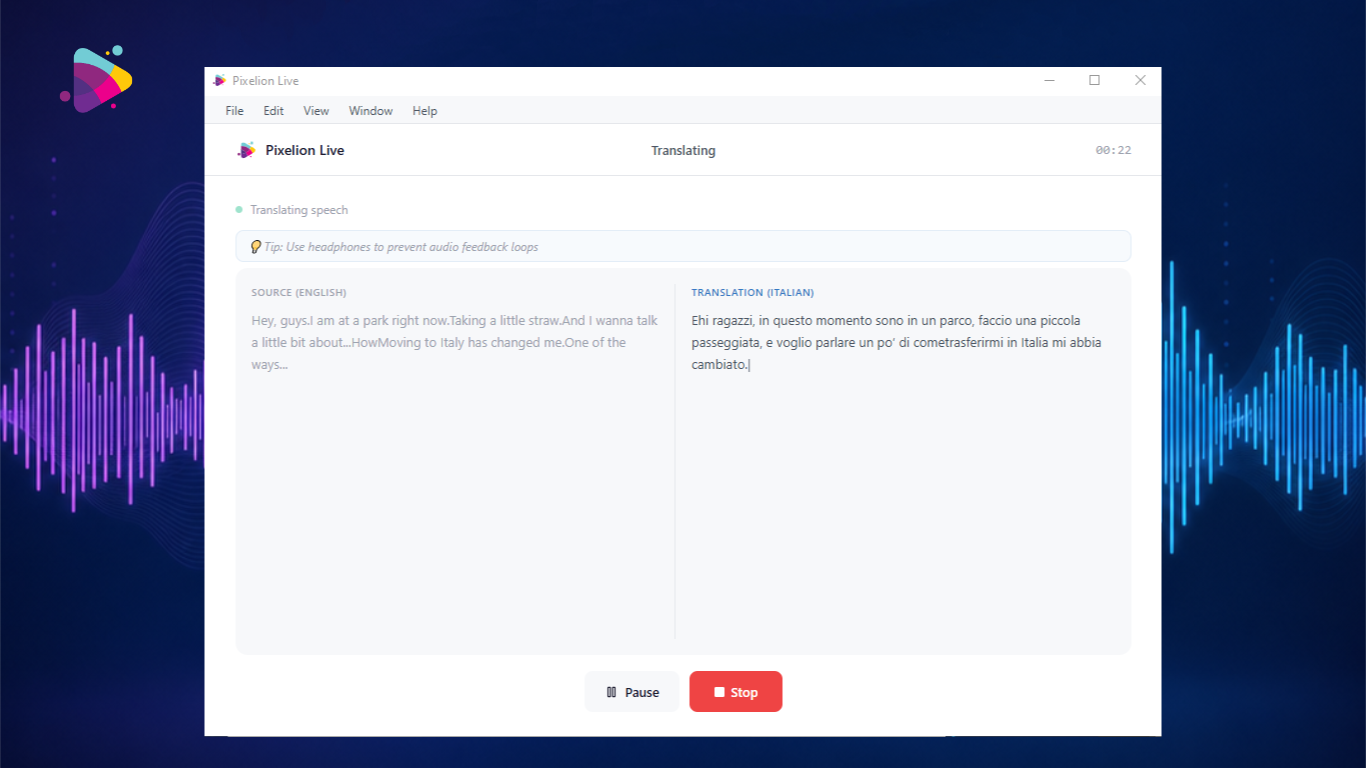Viewport: 1366px width, 768px height.
Task: Click the SOURCE (ENGLISH) label
Action: 299,293
